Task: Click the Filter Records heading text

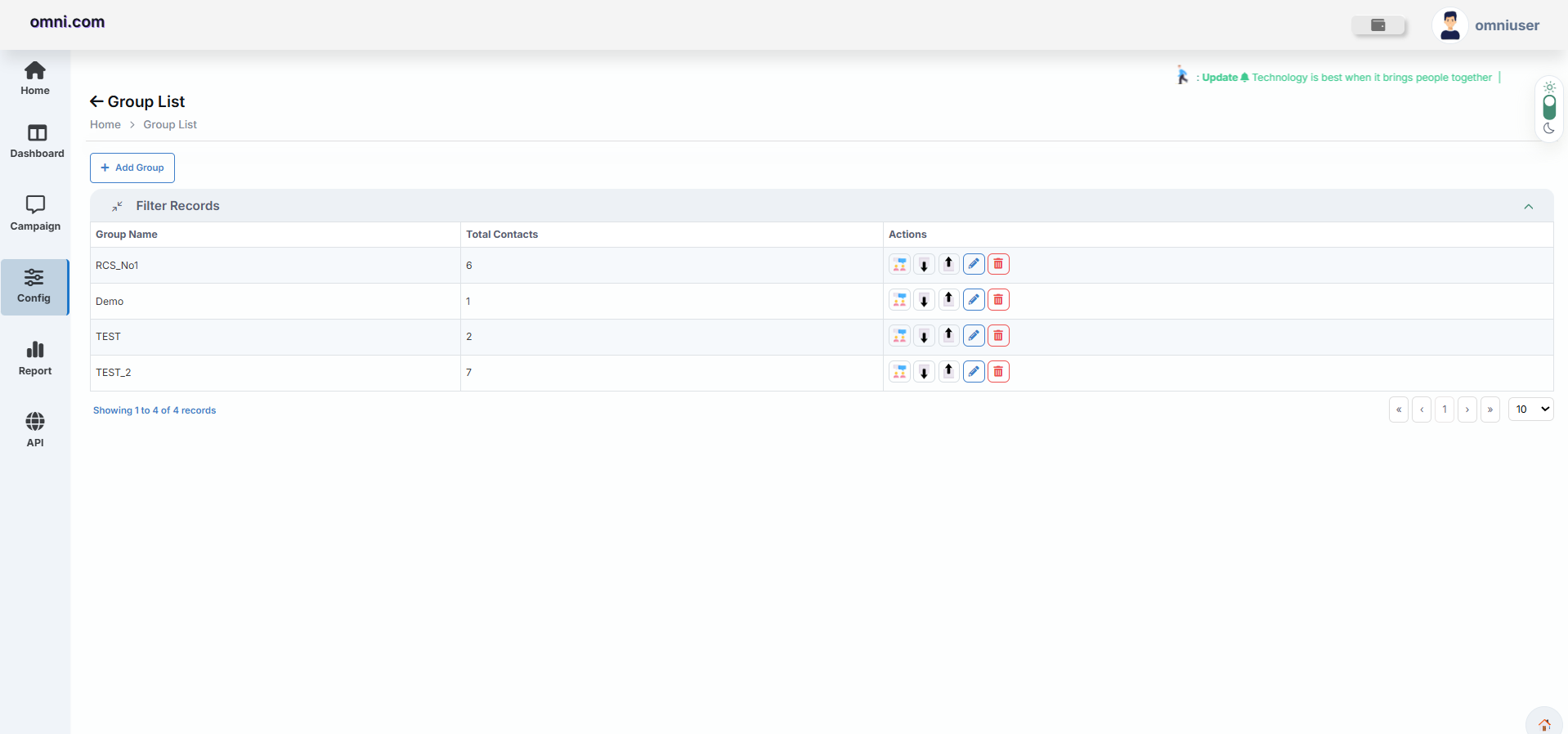Action: tap(177, 206)
